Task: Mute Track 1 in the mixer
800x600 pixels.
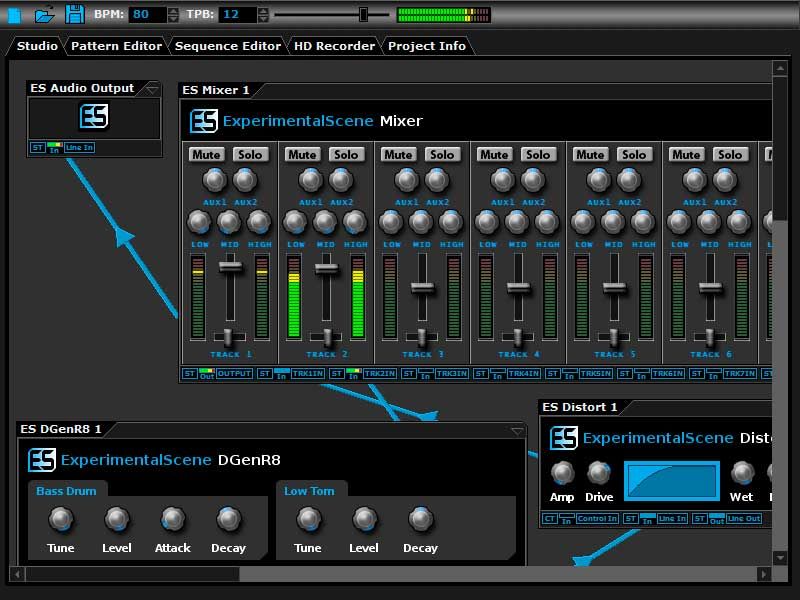Action: click(x=207, y=154)
